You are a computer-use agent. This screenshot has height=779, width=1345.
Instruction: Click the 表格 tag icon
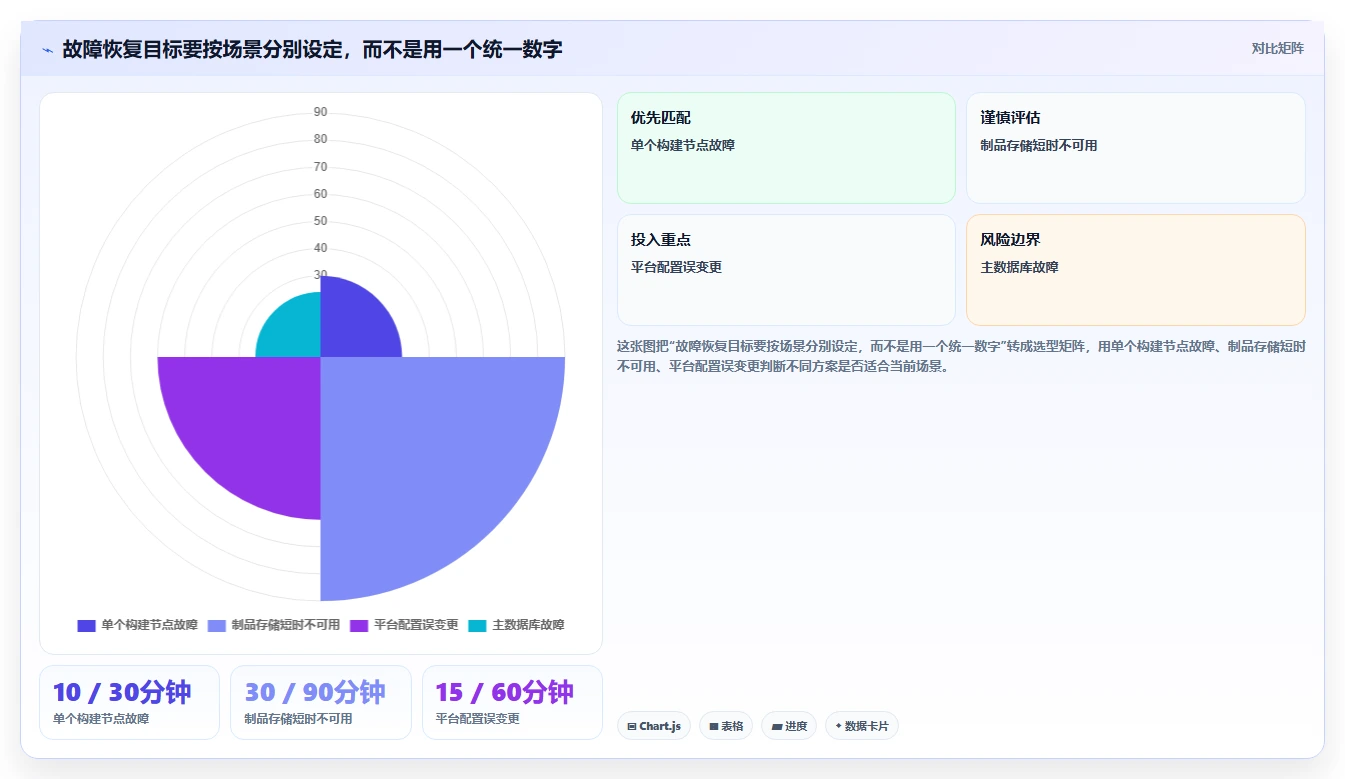(x=714, y=727)
